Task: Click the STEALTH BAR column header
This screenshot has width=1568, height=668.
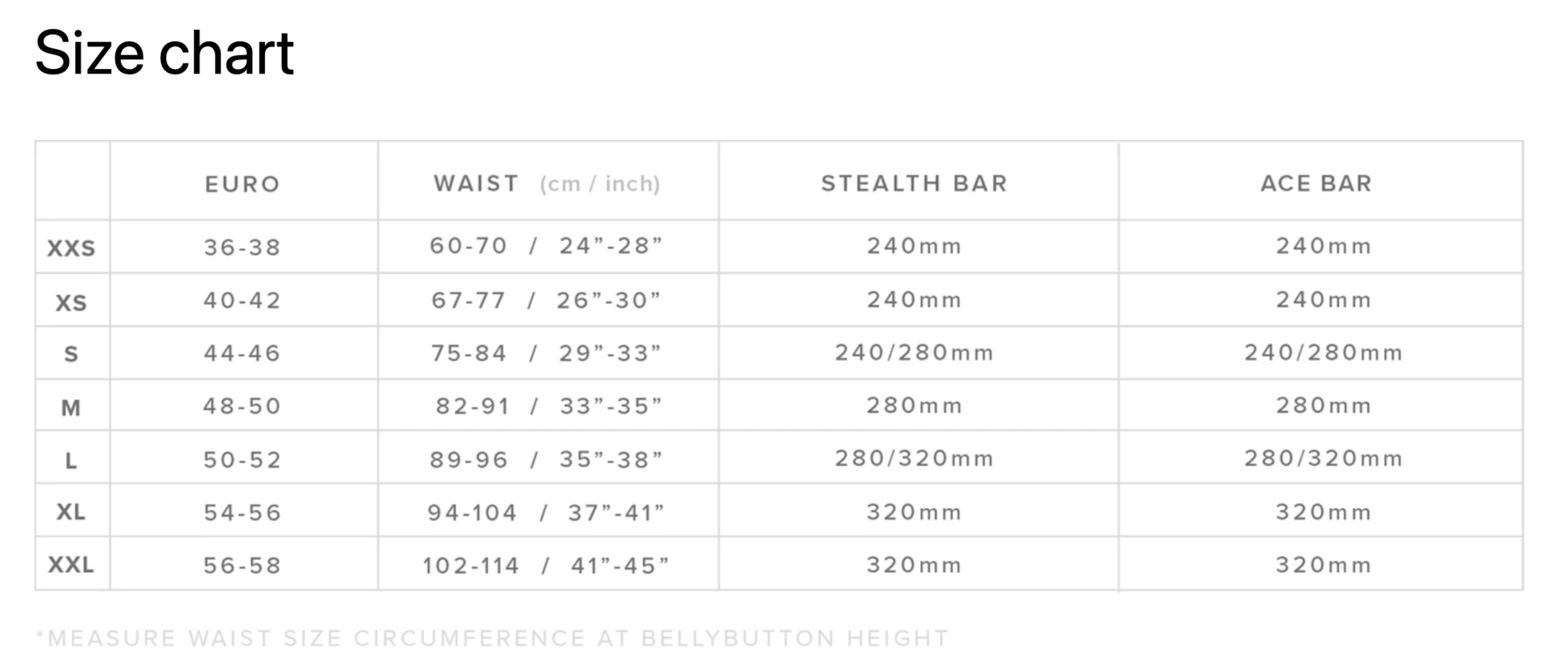Action: click(914, 184)
